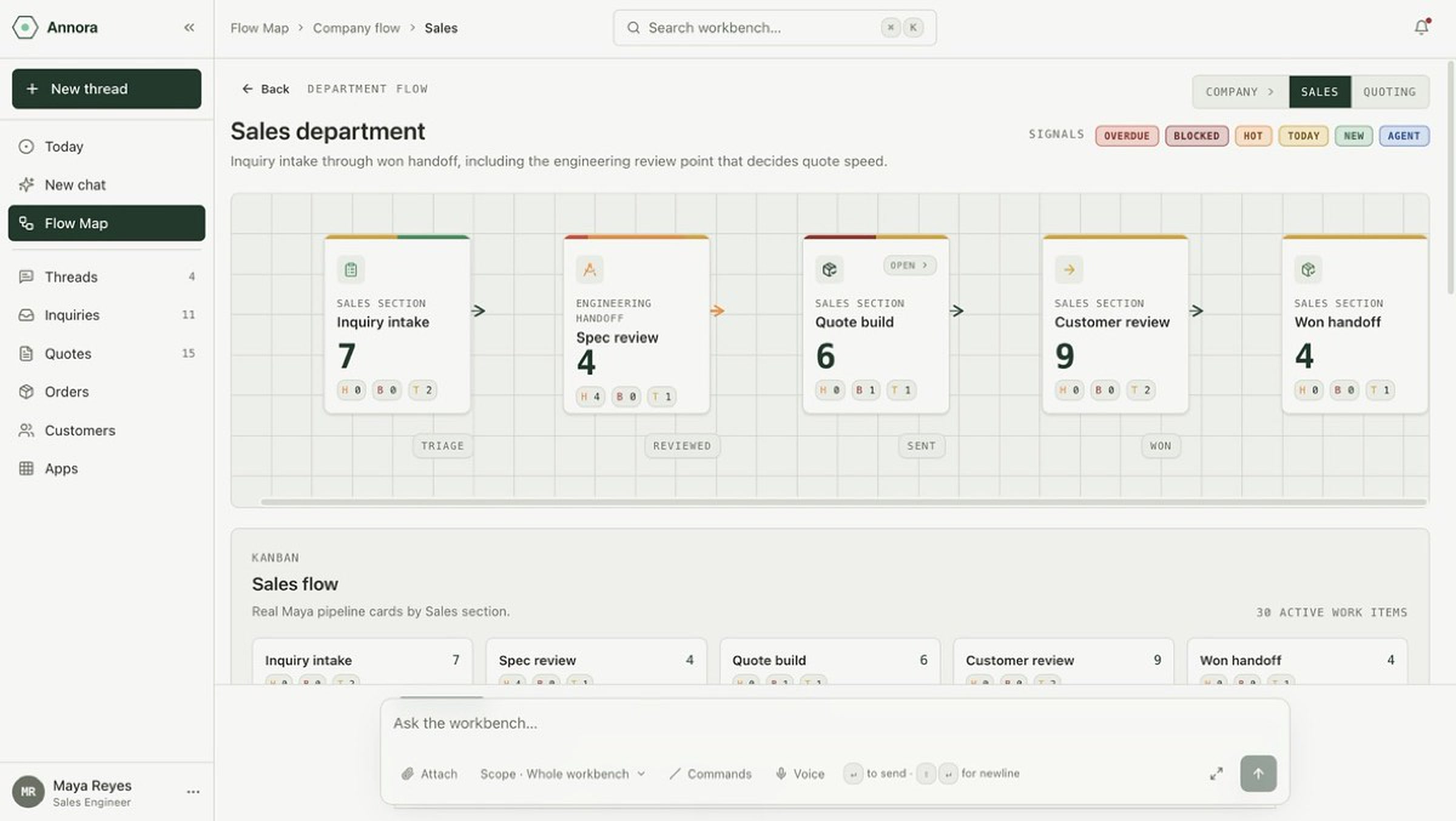The image size is (1456, 821).
Task: Click the flow canvas horizontal scrollbar
Action: (843, 501)
